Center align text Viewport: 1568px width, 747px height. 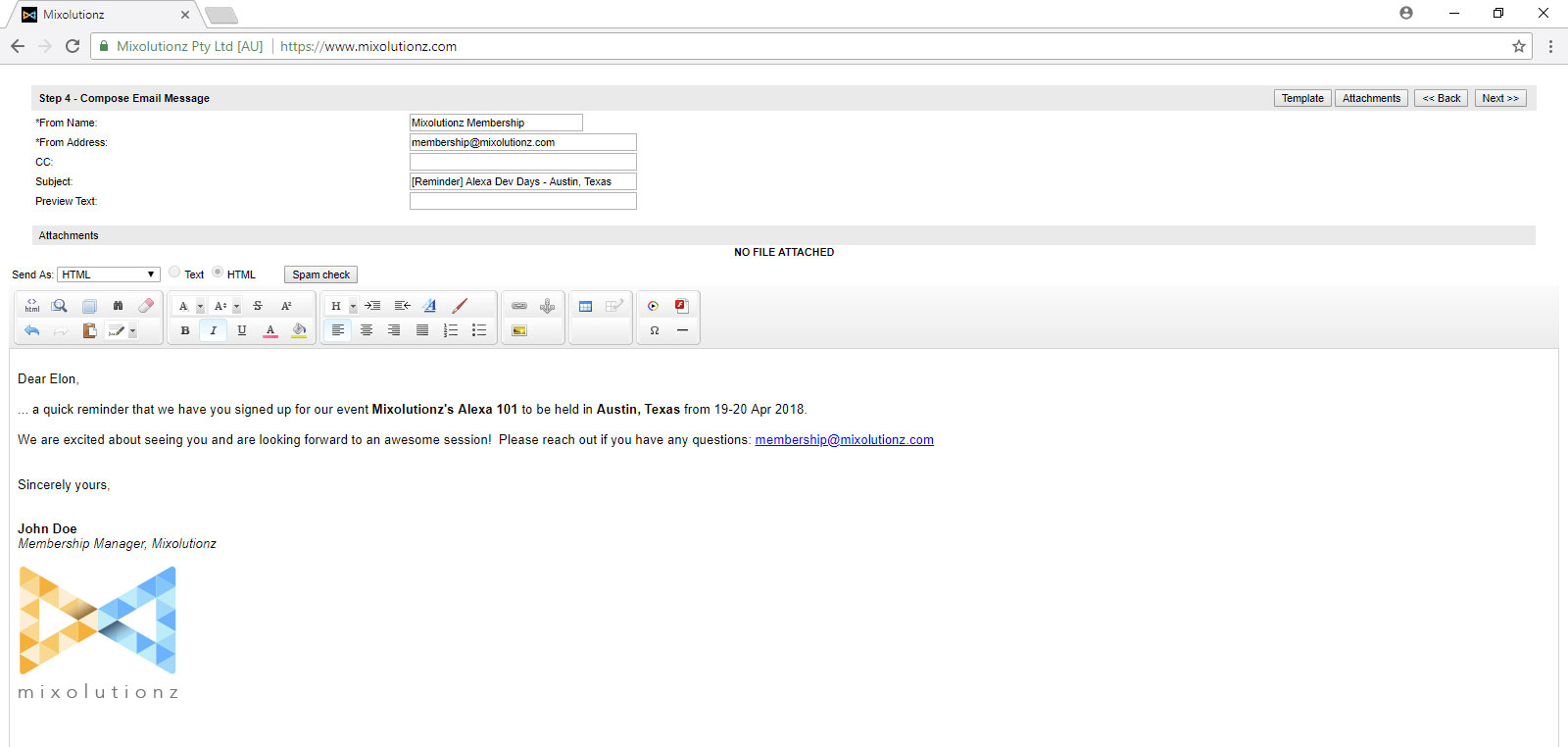pyautogui.click(x=367, y=330)
